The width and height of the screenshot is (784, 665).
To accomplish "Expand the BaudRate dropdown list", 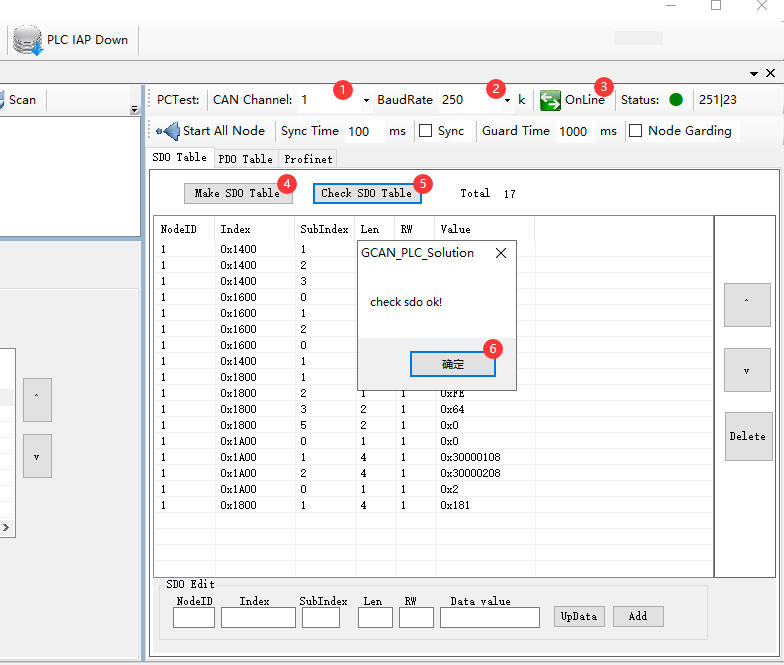I will click(507, 100).
